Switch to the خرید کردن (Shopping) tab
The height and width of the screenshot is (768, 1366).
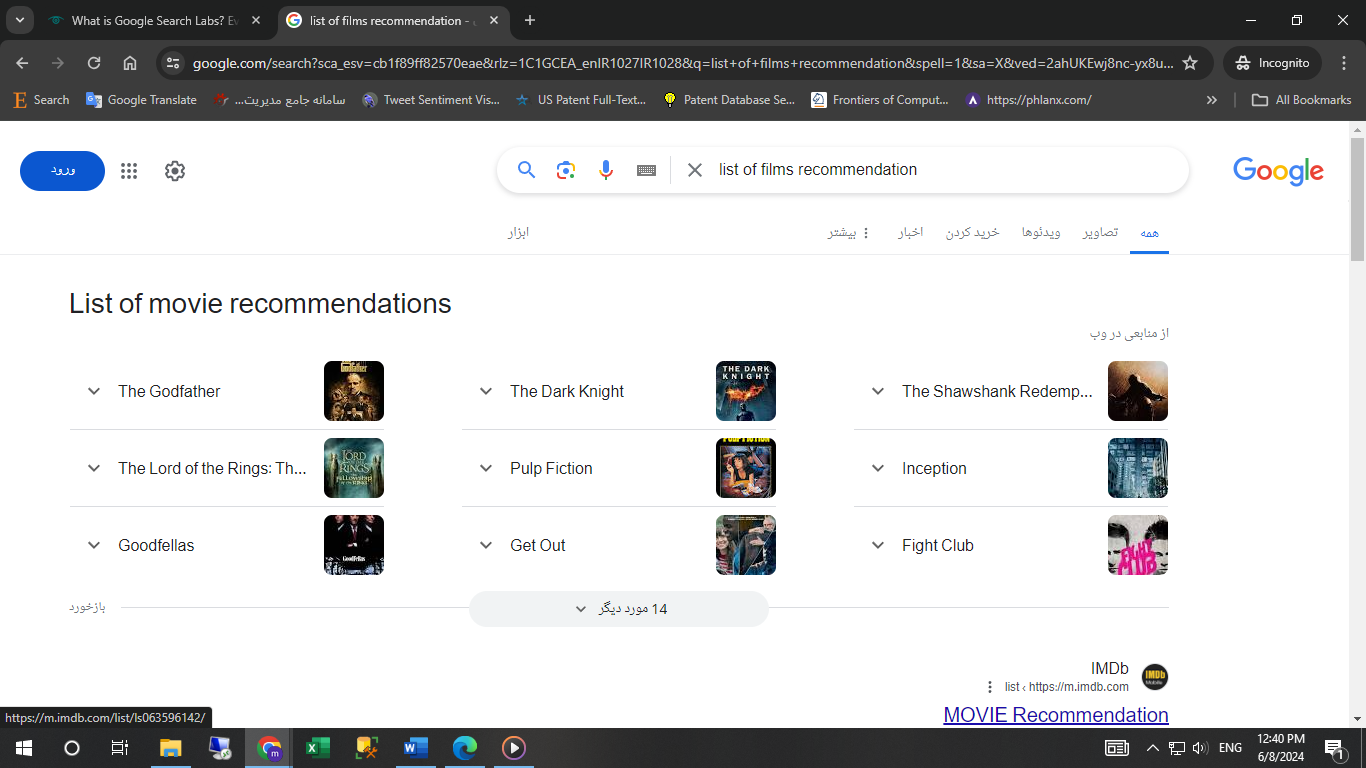973,232
